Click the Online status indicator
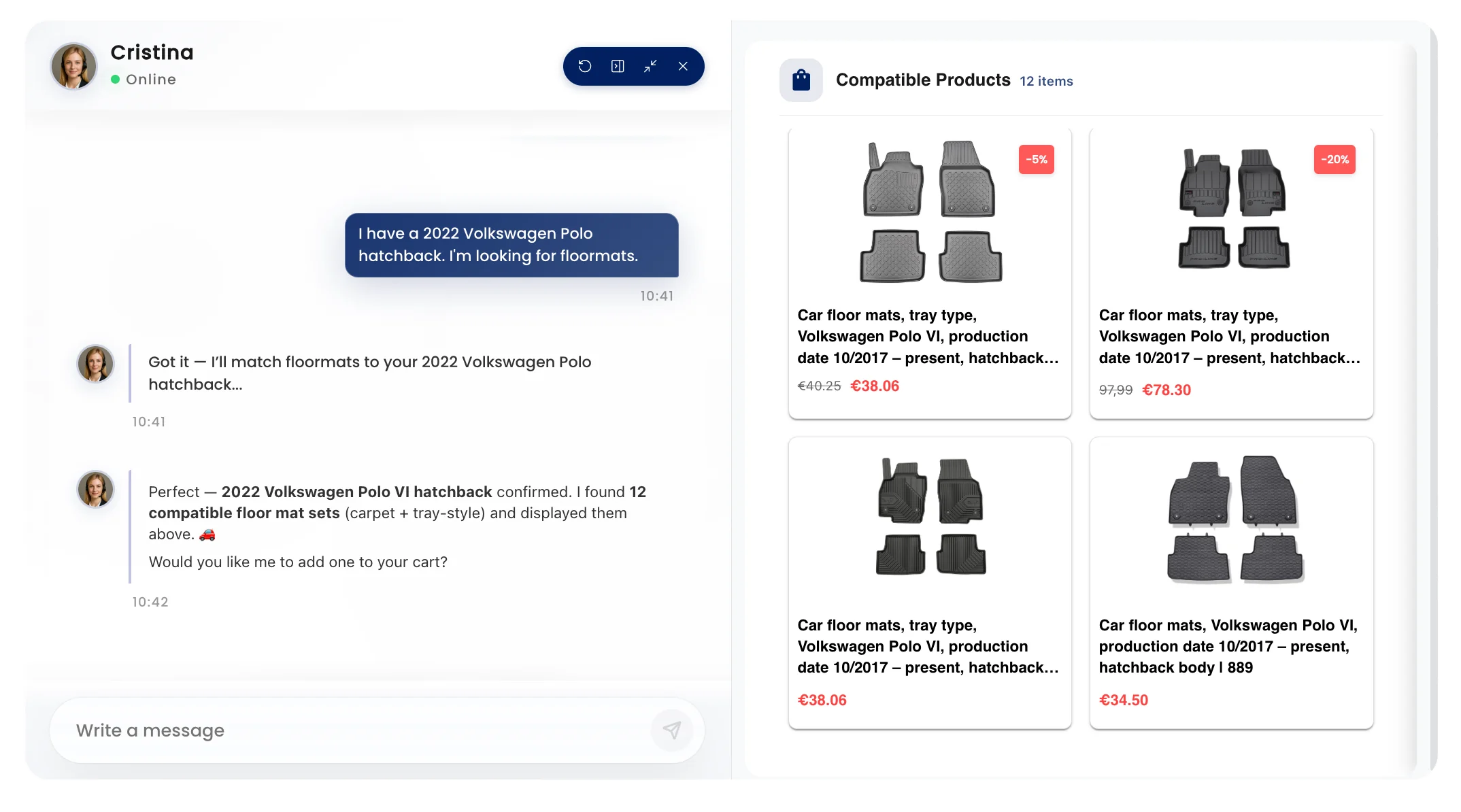Screen dimensions: 1461x812 [144, 80]
